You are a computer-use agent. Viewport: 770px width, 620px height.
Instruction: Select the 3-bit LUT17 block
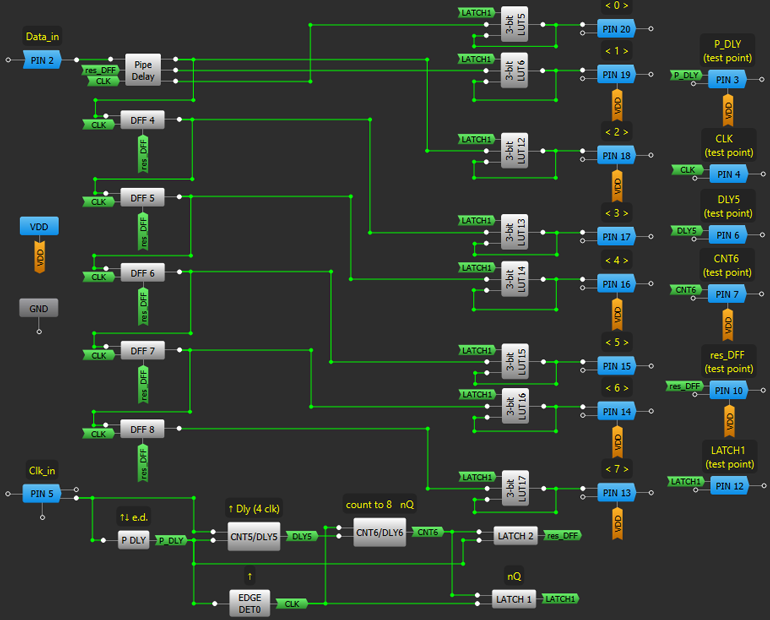click(x=514, y=488)
